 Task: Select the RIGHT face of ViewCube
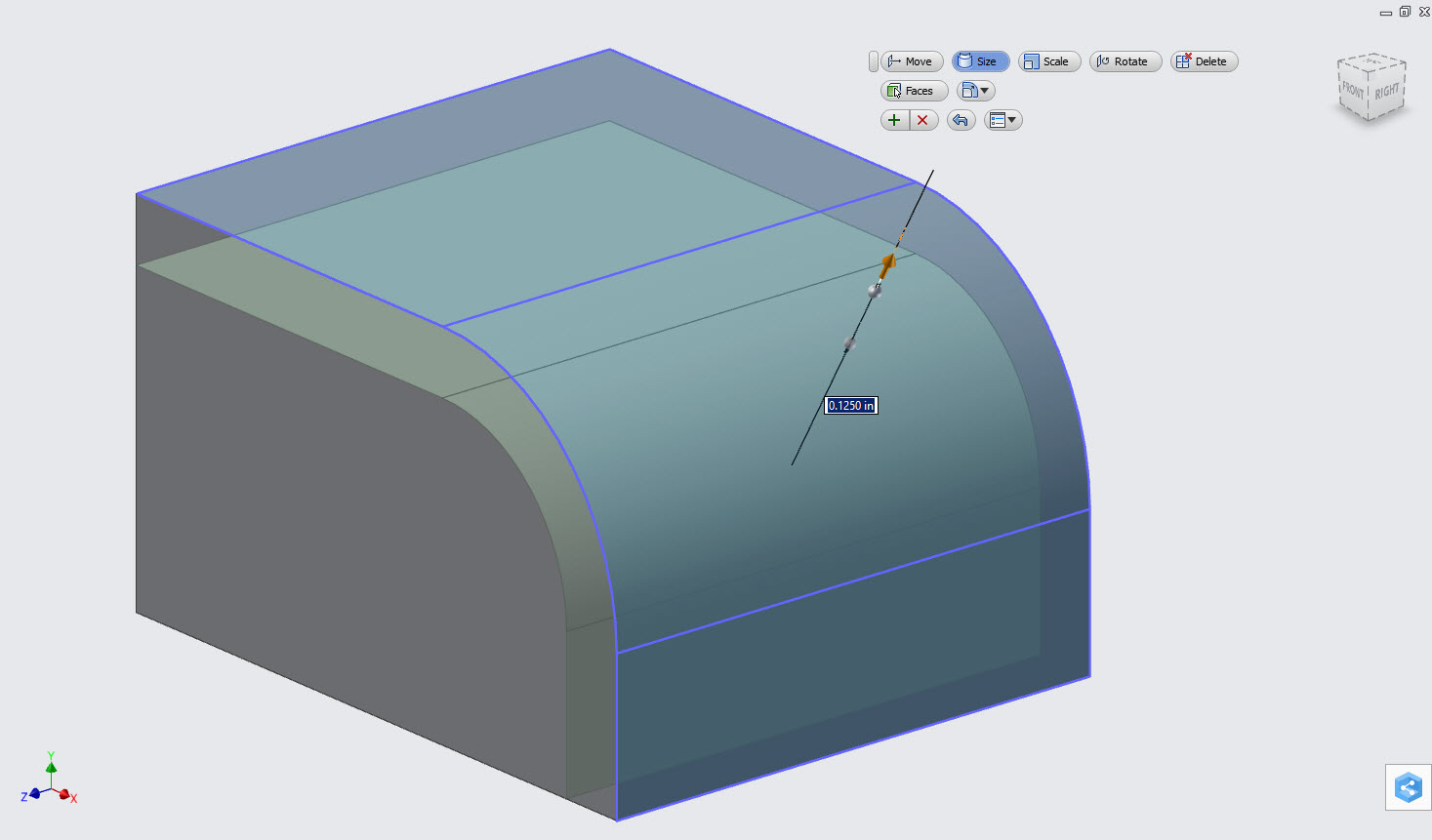pyautogui.click(x=1387, y=92)
